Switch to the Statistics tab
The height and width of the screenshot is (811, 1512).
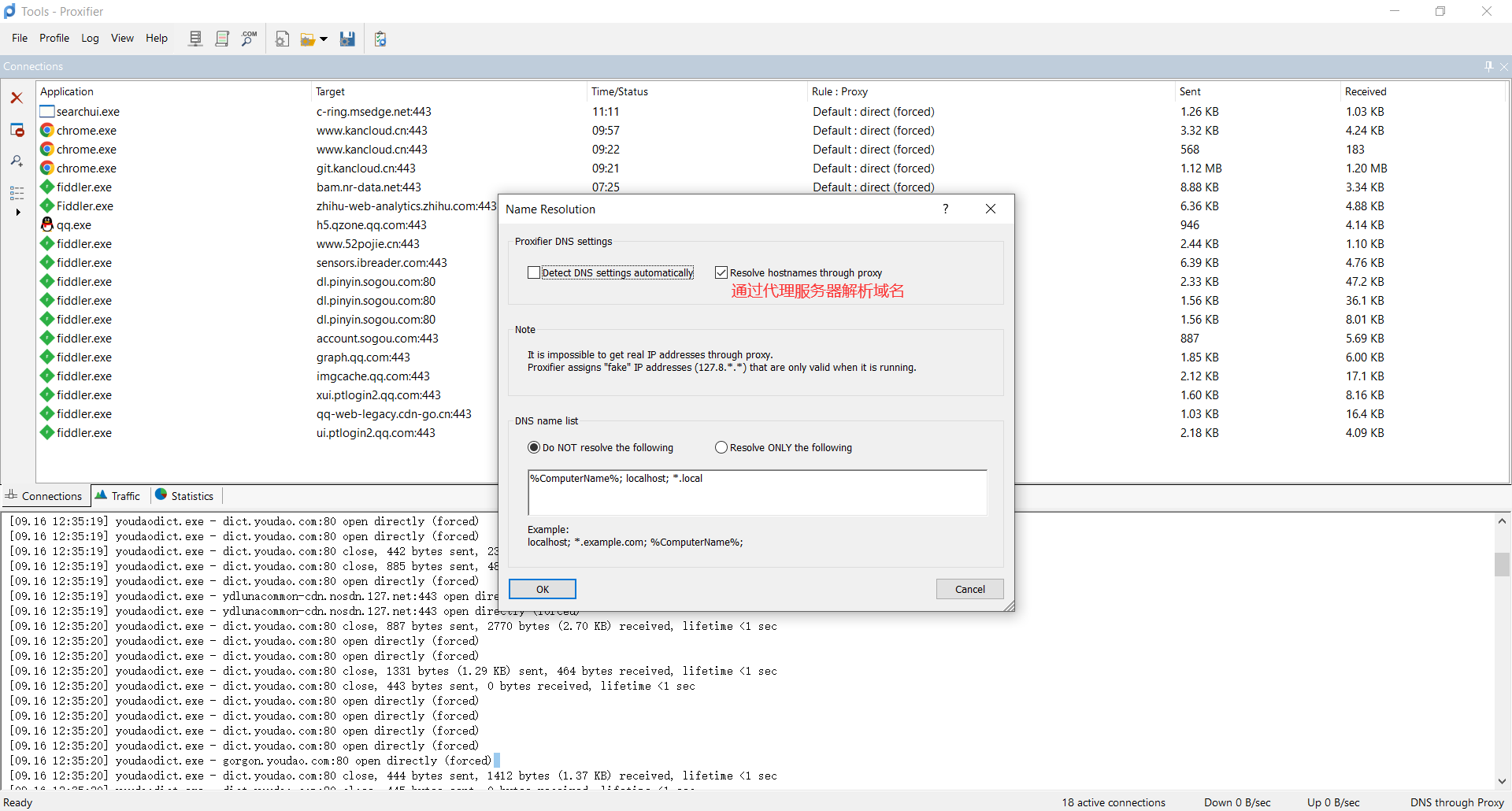184,496
